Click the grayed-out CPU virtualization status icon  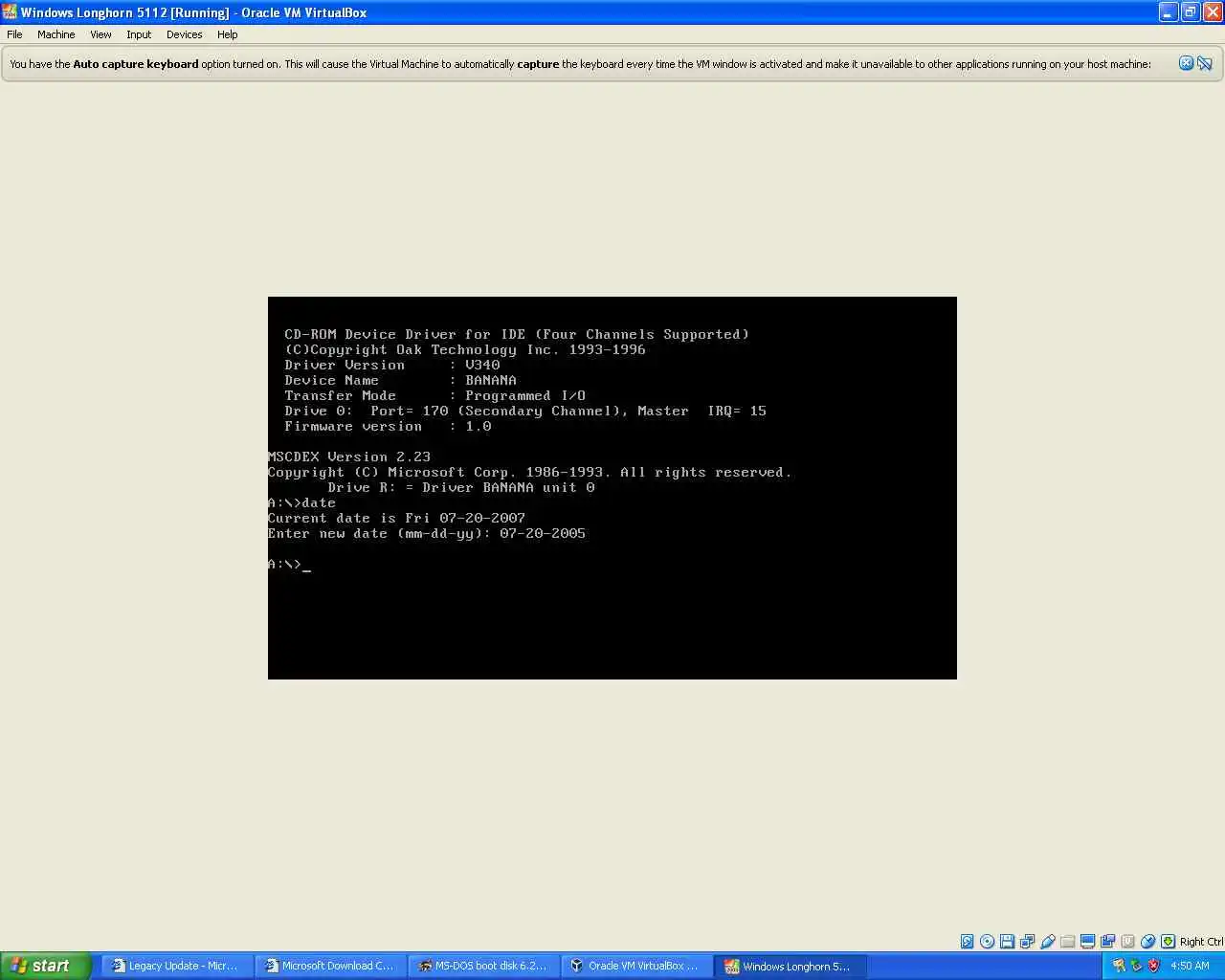click(x=1127, y=942)
